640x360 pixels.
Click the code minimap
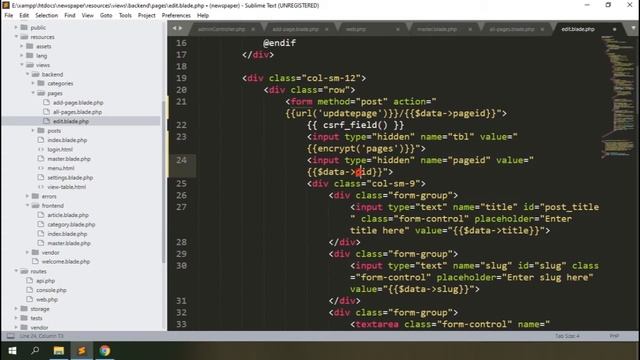(618, 97)
